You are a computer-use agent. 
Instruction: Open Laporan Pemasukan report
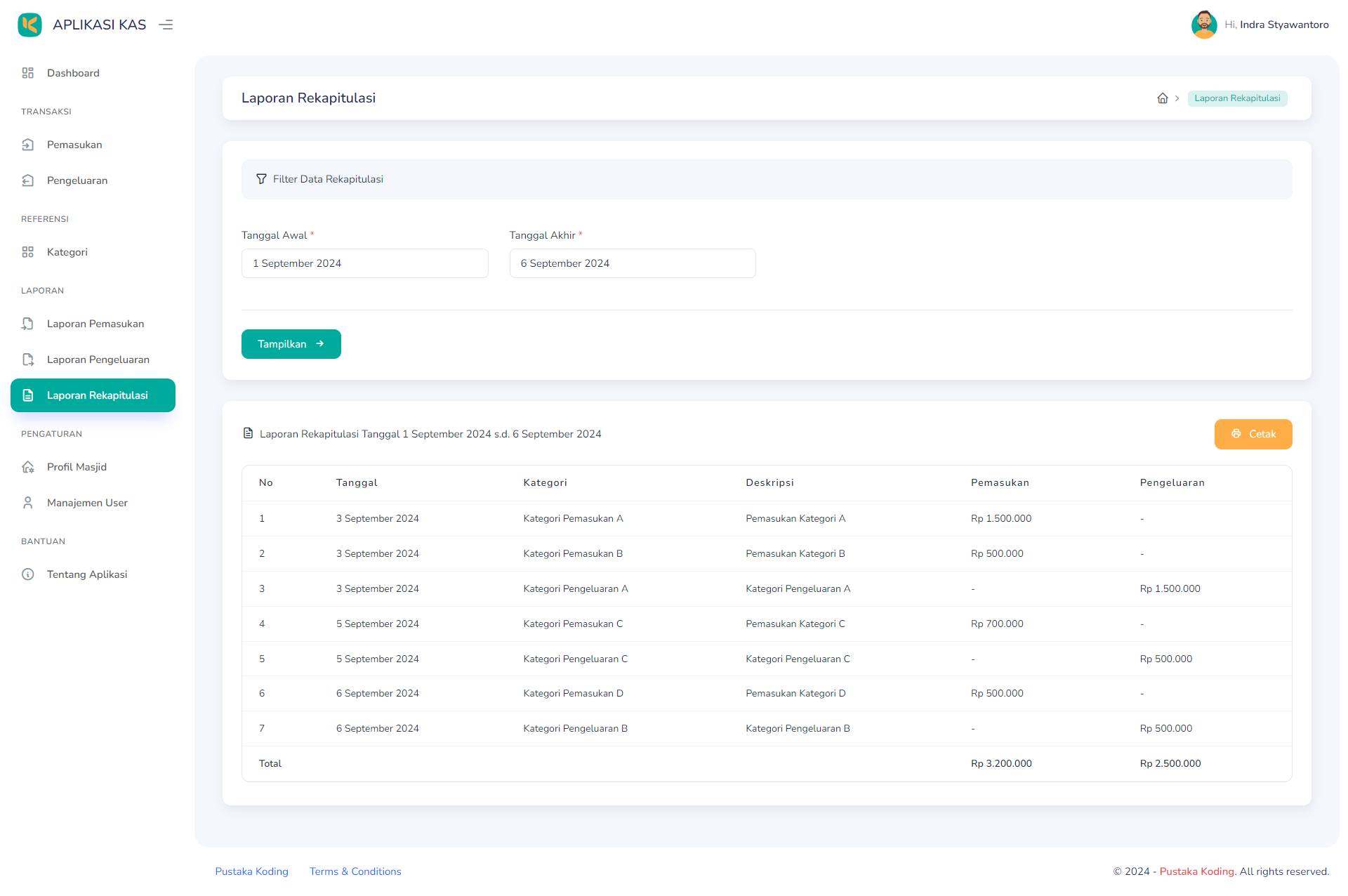95,324
